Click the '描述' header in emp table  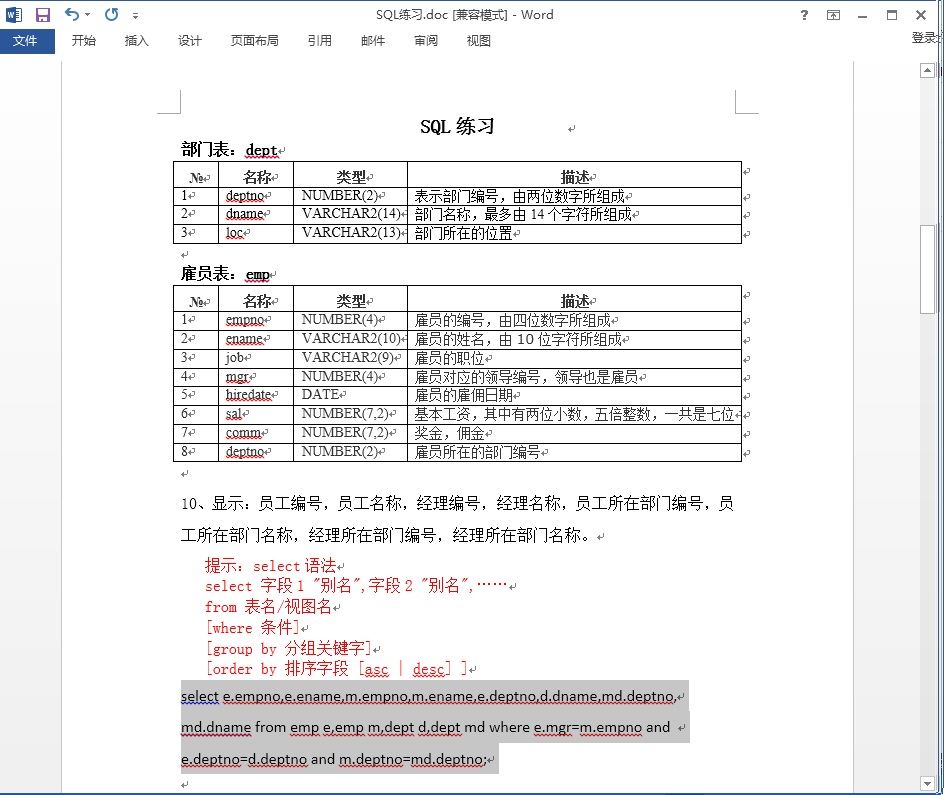click(574, 300)
